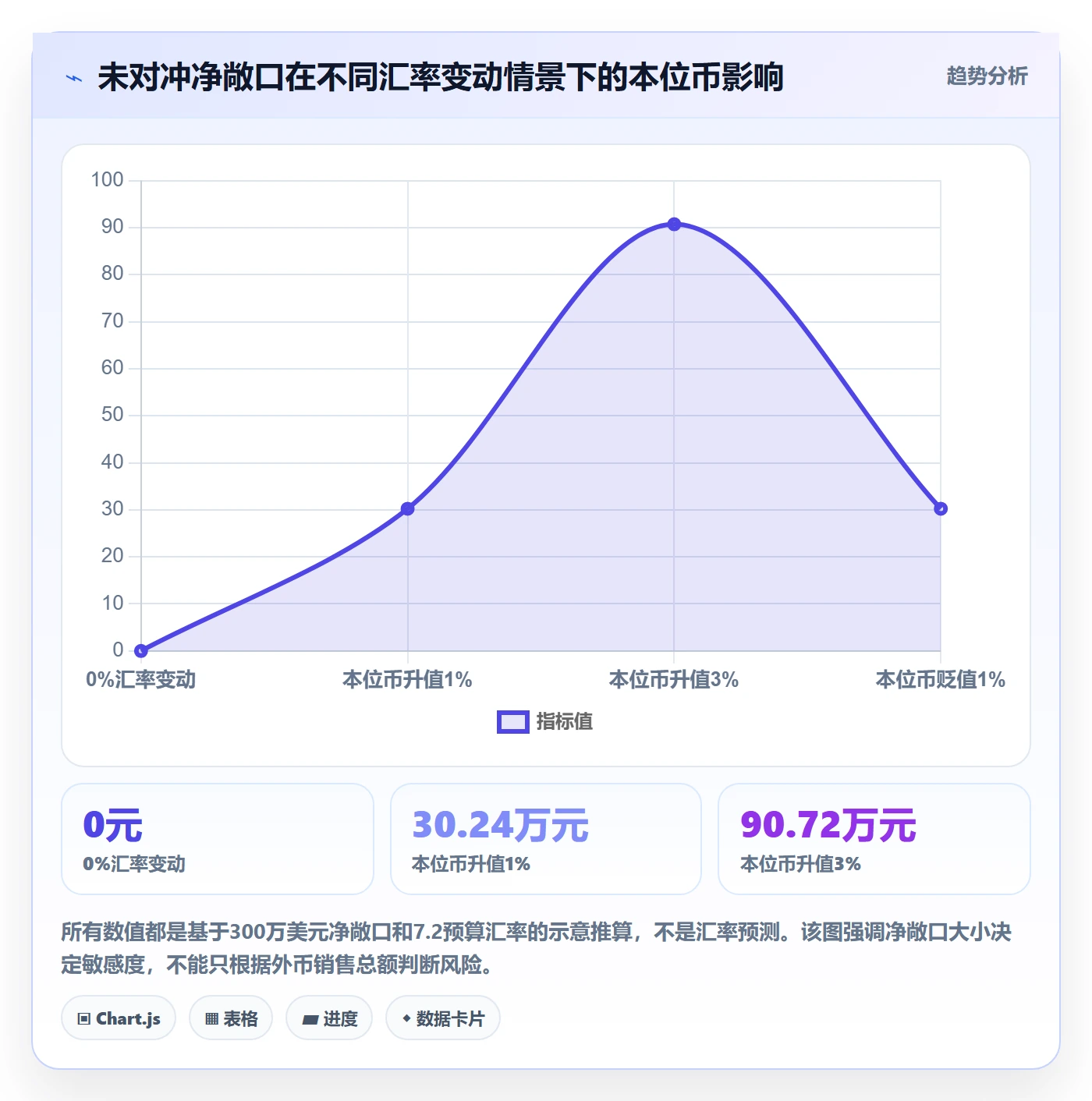Viewport: 1092px width, 1101px height.
Task: Click the 90.72万元 data card
Action: [874, 839]
